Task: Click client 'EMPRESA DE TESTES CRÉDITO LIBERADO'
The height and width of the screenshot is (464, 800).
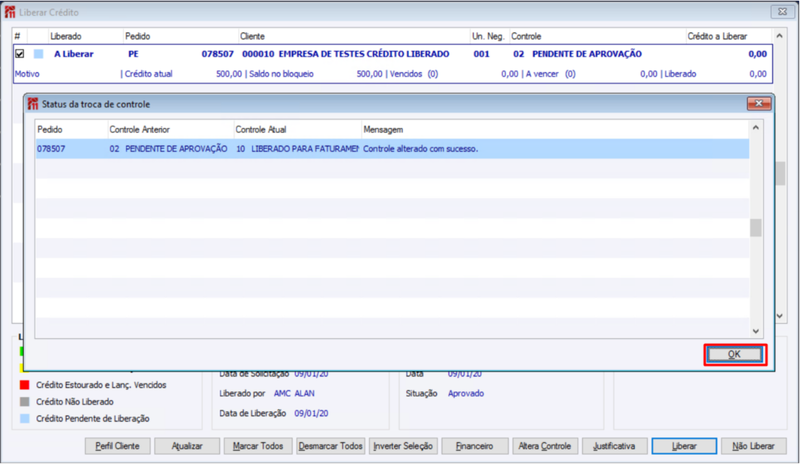Action: (364, 54)
